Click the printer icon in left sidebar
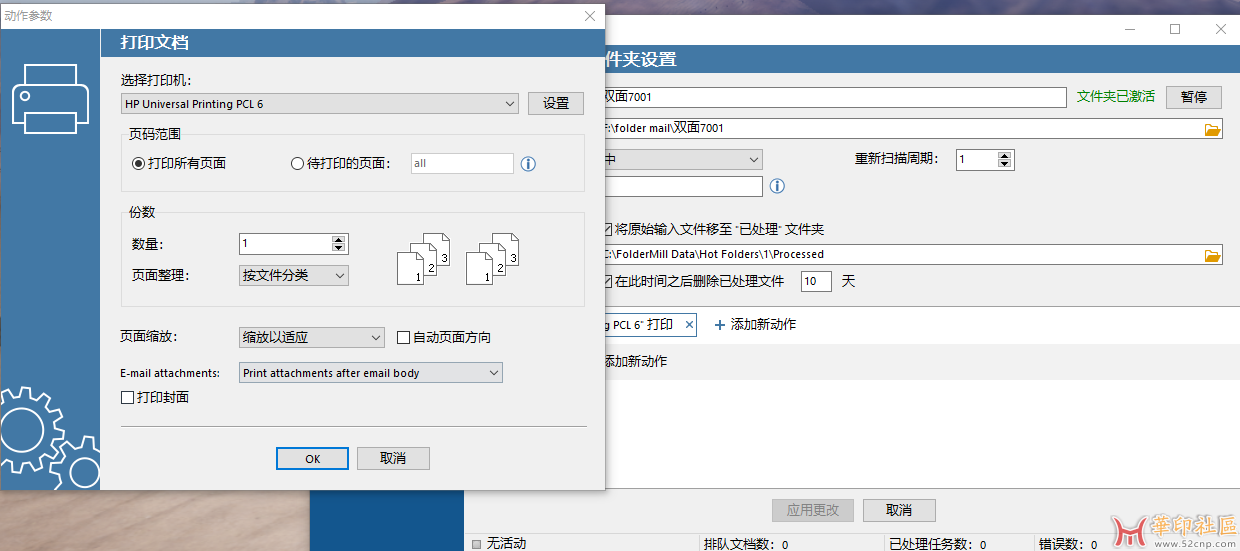The width and height of the screenshot is (1240, 551). pos(44,100)
